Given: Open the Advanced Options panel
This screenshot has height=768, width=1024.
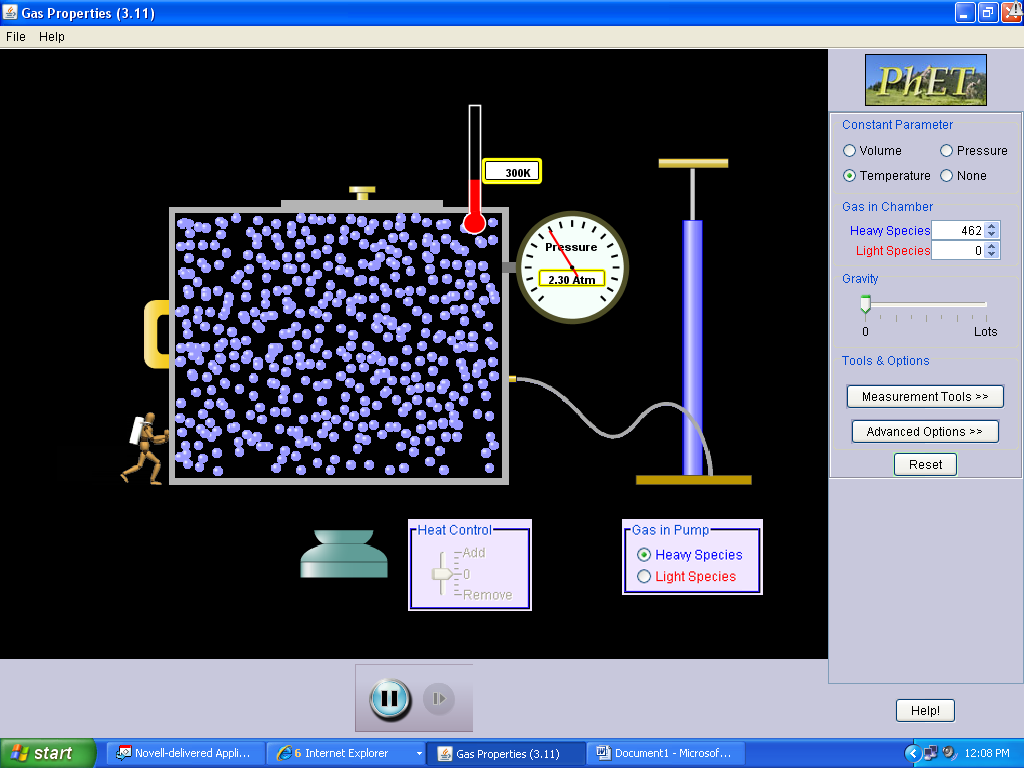Looking at the screenshot, I should (x=924, y=431).
